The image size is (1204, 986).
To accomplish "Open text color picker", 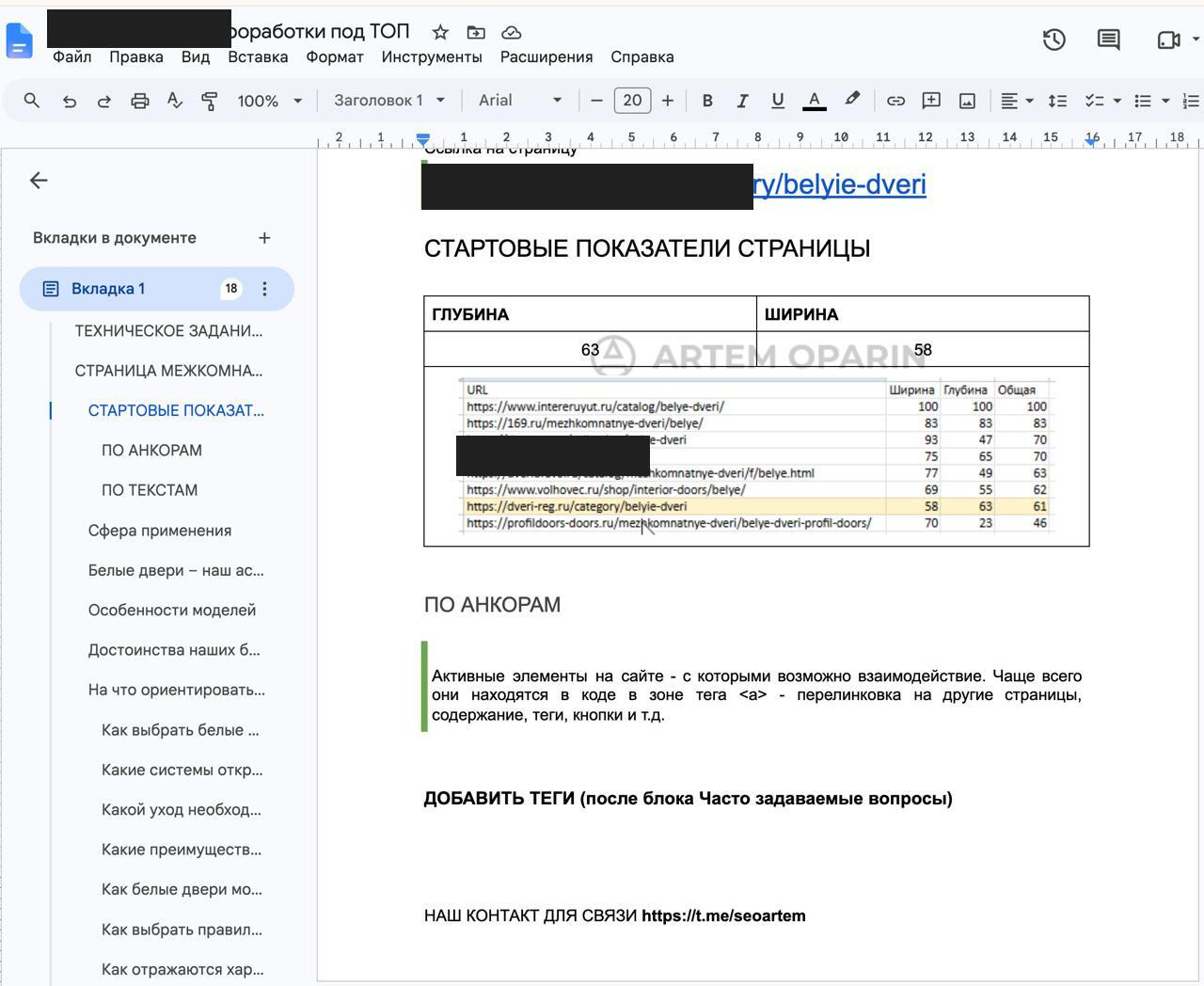I will pyautogui.click(x=815, y=101).
